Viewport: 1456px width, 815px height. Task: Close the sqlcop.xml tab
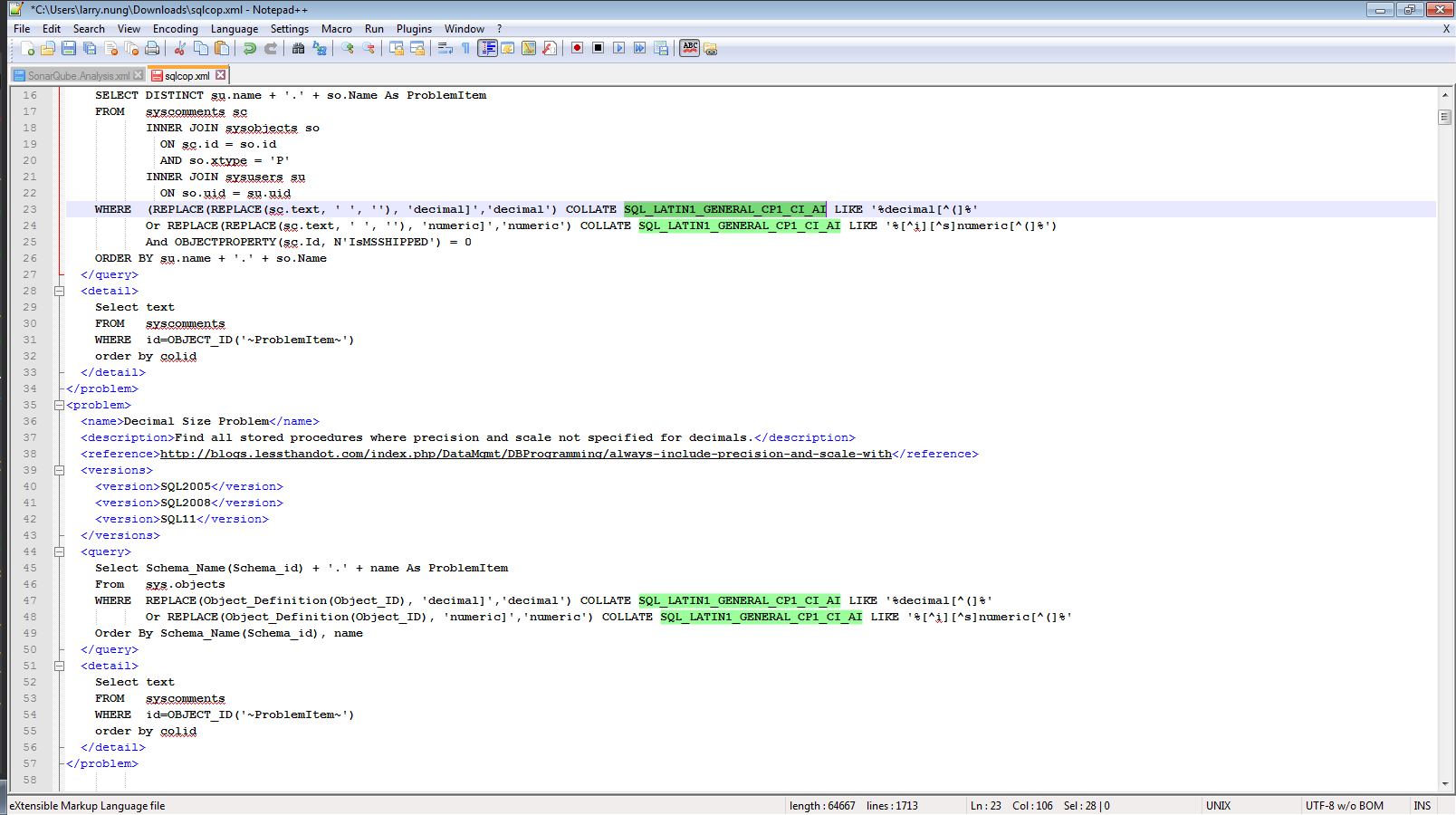220,75
